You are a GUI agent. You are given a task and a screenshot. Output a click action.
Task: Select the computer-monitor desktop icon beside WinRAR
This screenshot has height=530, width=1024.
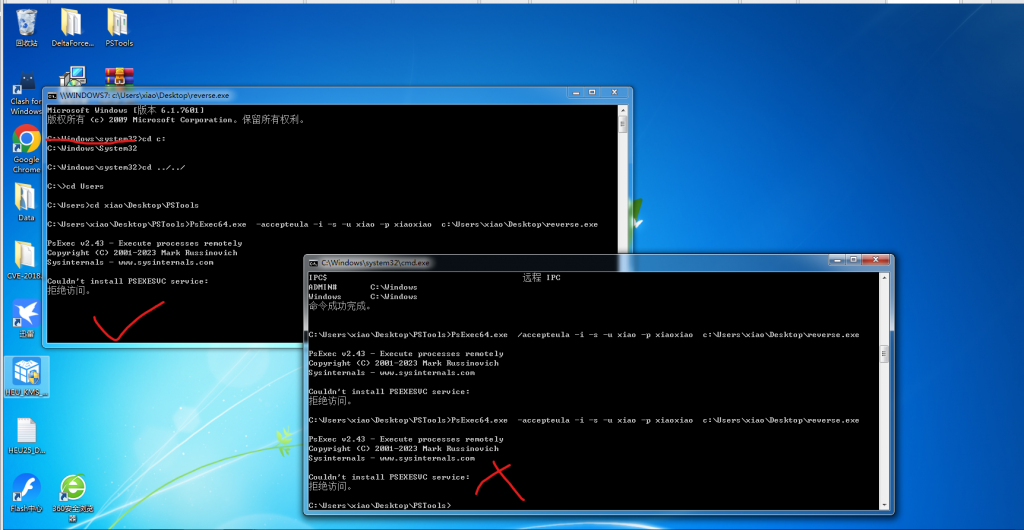[72, 76]
